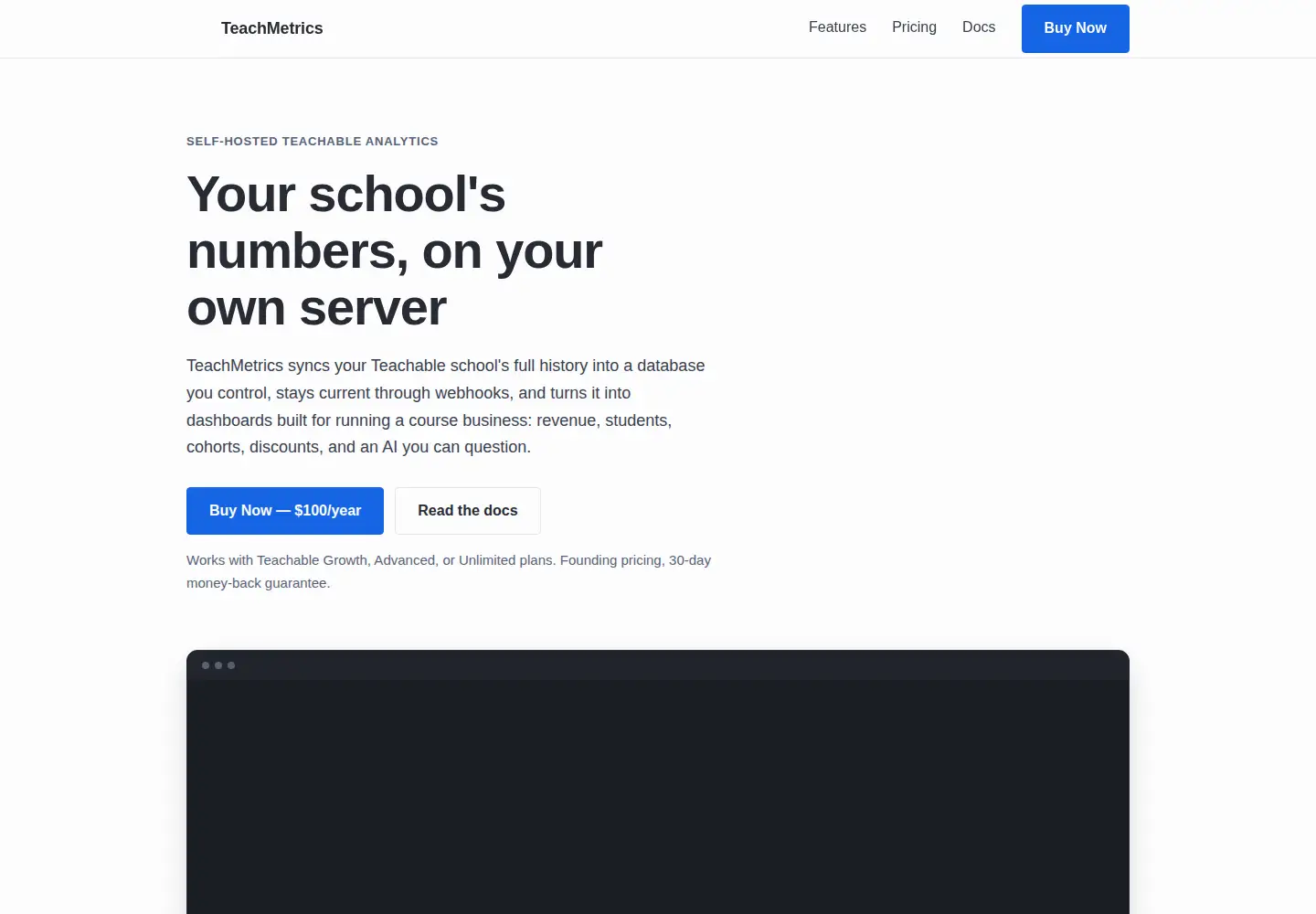Screen dimensions: 1316x914
Task: Open the Pricing navigation link
Action: (x=914, y=27)
